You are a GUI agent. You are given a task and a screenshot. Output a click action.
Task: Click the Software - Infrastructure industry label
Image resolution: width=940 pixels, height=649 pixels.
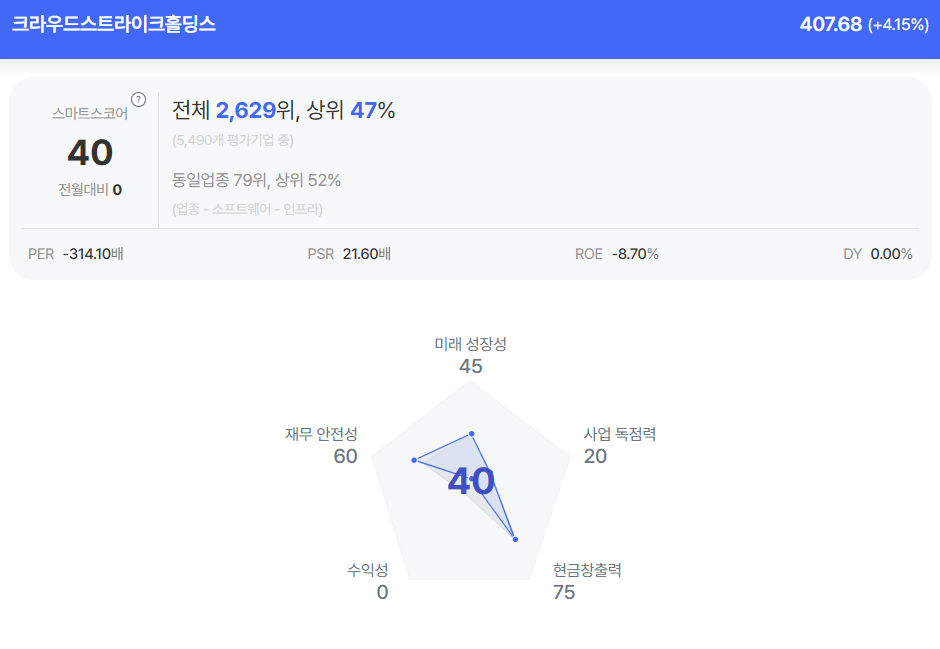point(247,209)
